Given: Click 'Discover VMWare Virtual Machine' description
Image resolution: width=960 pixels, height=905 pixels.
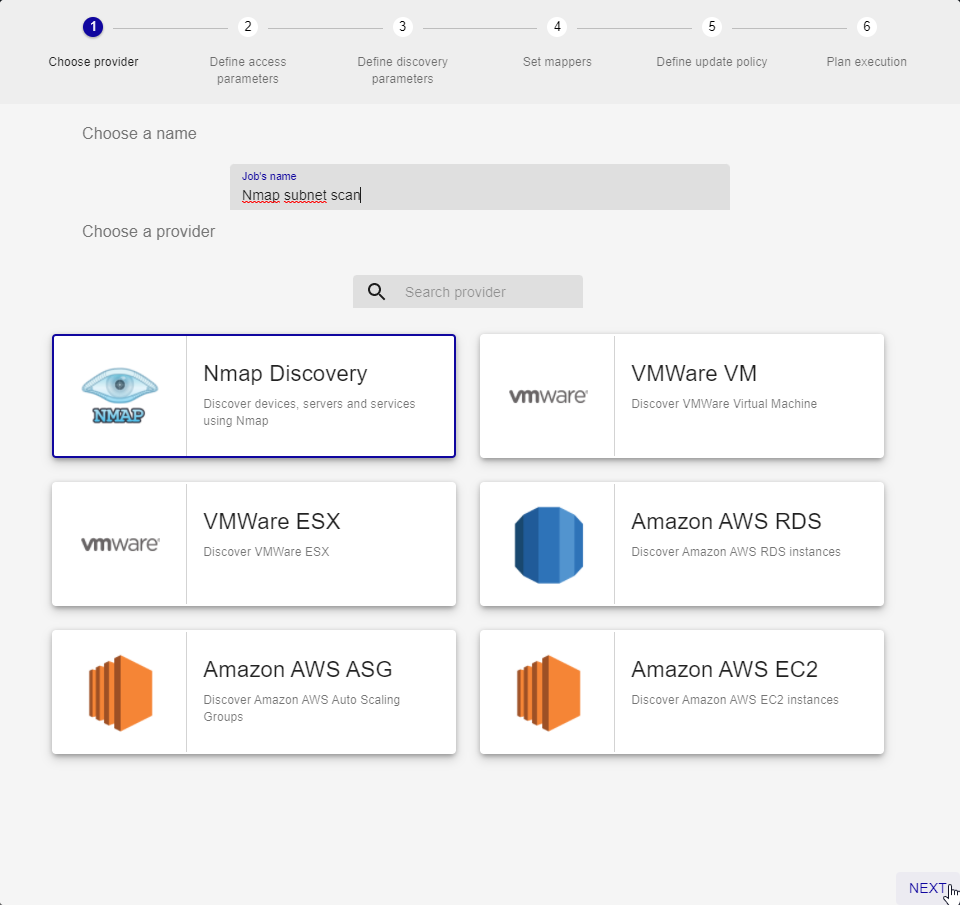Looking at the screenshot, I should click(724, 404).
